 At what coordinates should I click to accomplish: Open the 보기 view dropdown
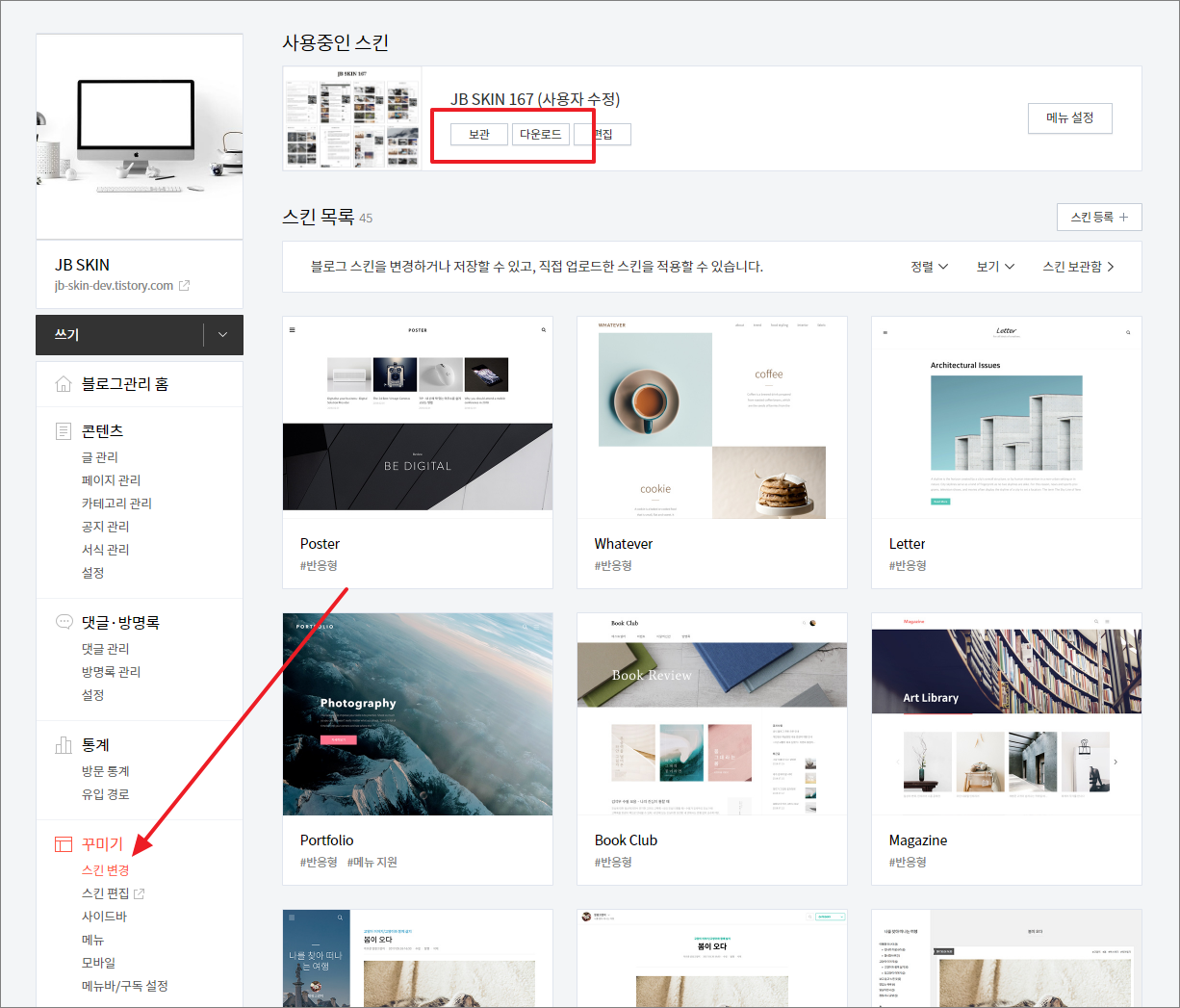coord(995,267)
